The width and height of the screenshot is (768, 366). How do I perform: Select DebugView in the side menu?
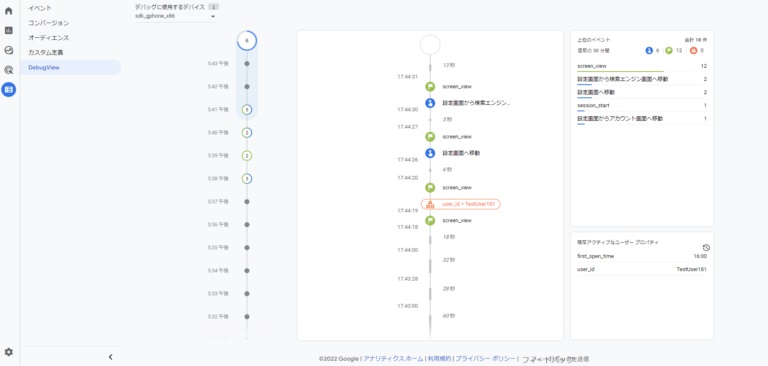71,67
